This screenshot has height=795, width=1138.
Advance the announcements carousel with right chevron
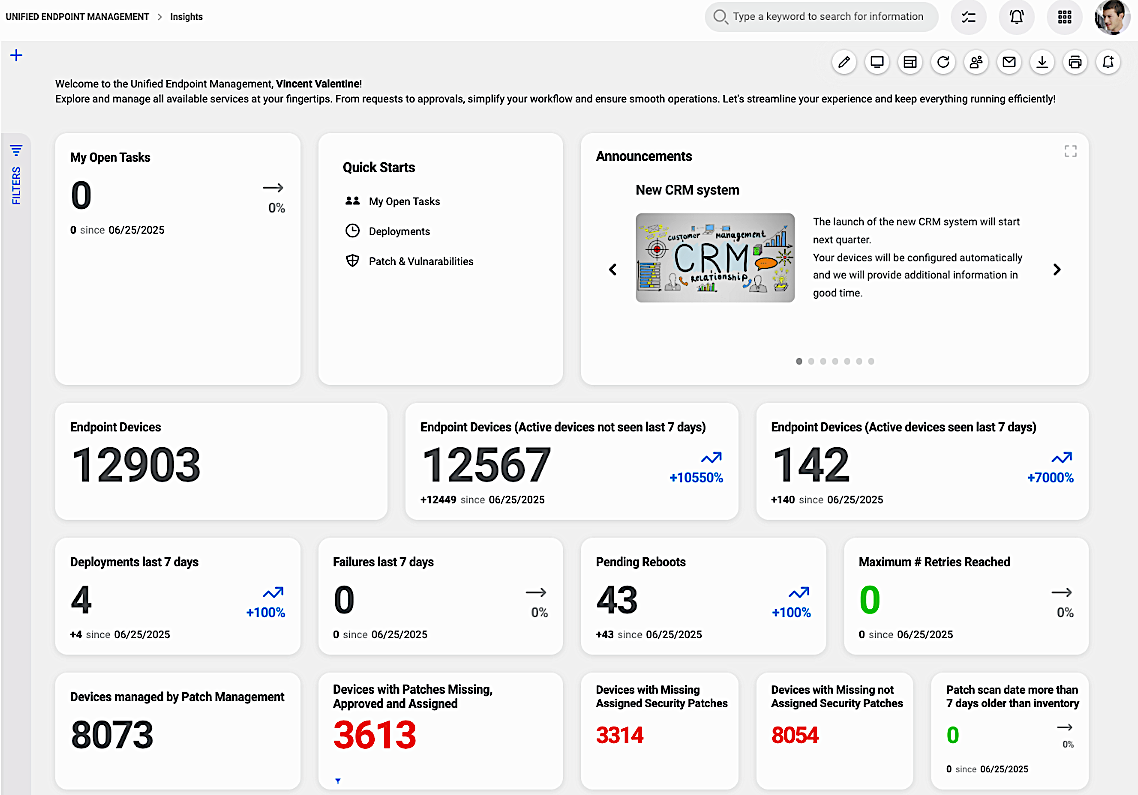click(x=1057, y=269)
